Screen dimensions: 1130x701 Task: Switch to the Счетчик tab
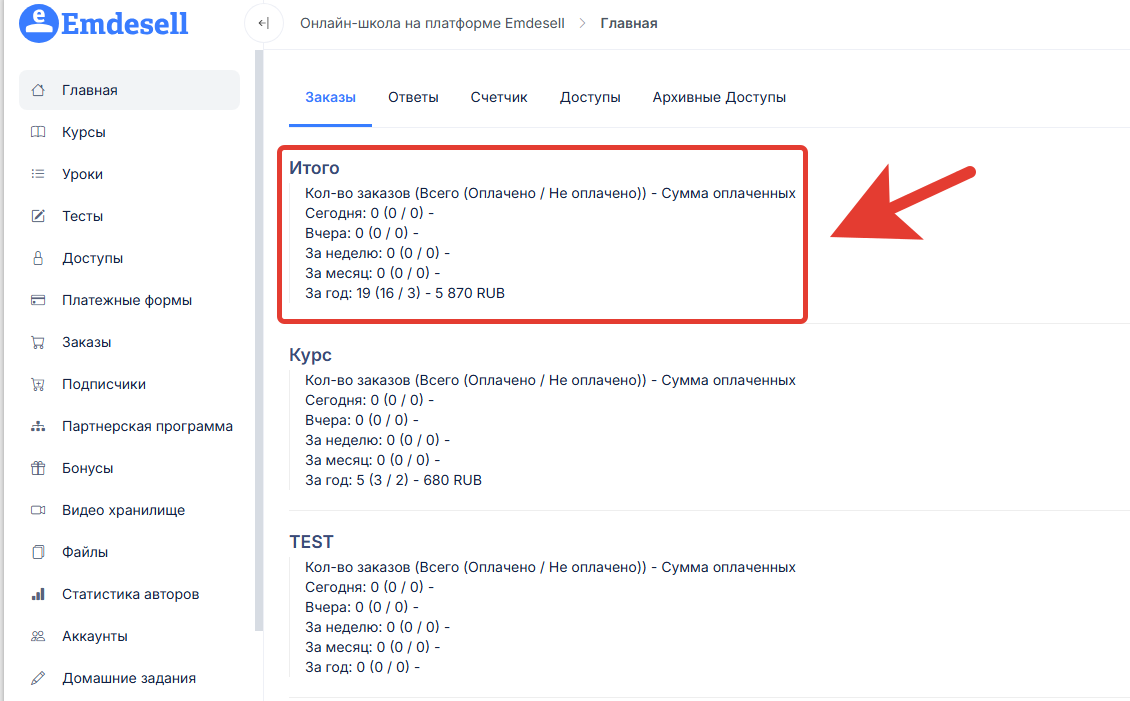pyautogui.click(x=499, y=97)
